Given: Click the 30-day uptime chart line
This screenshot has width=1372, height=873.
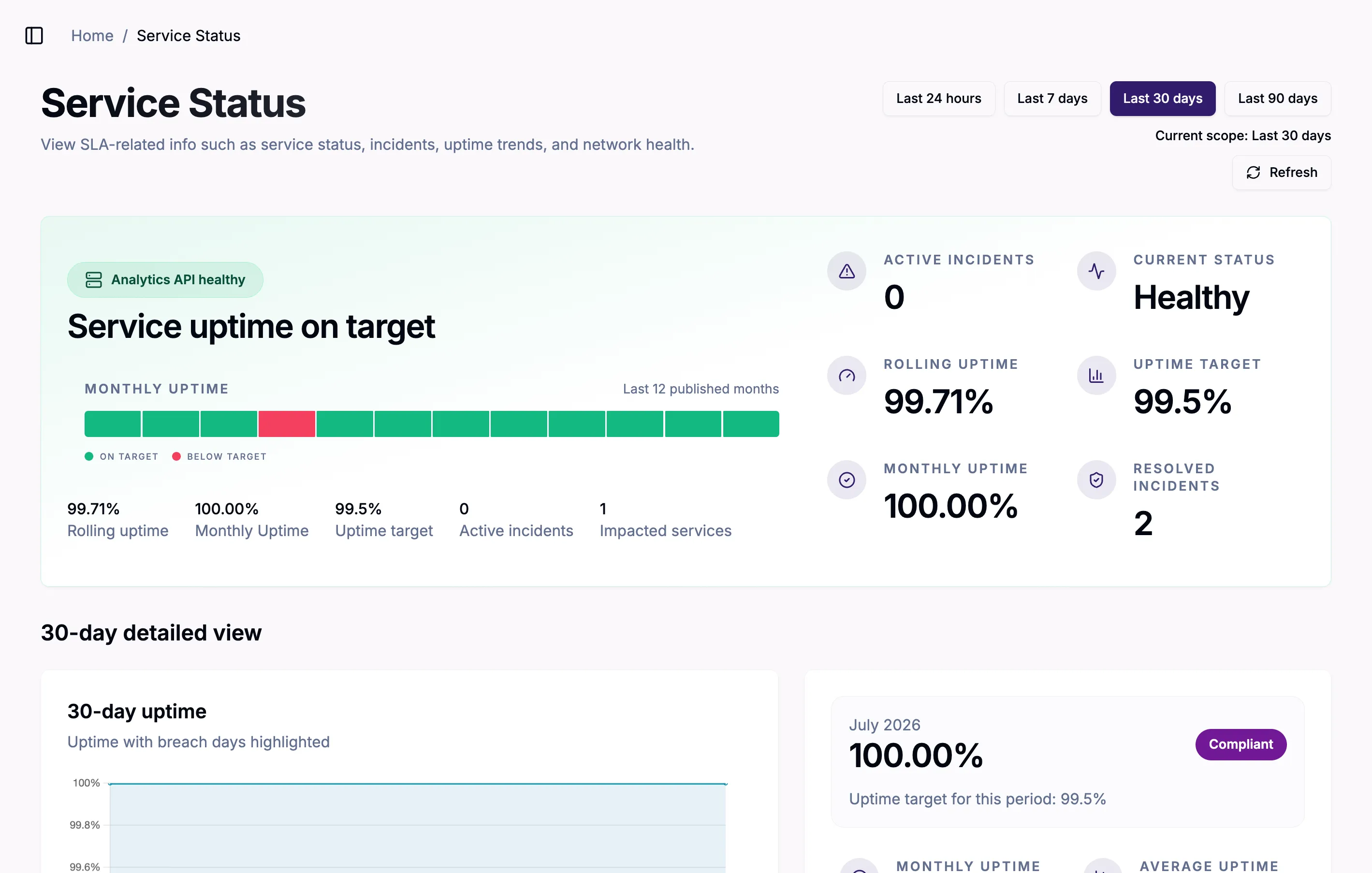Looking at the screenshot, I should point(418,784).
